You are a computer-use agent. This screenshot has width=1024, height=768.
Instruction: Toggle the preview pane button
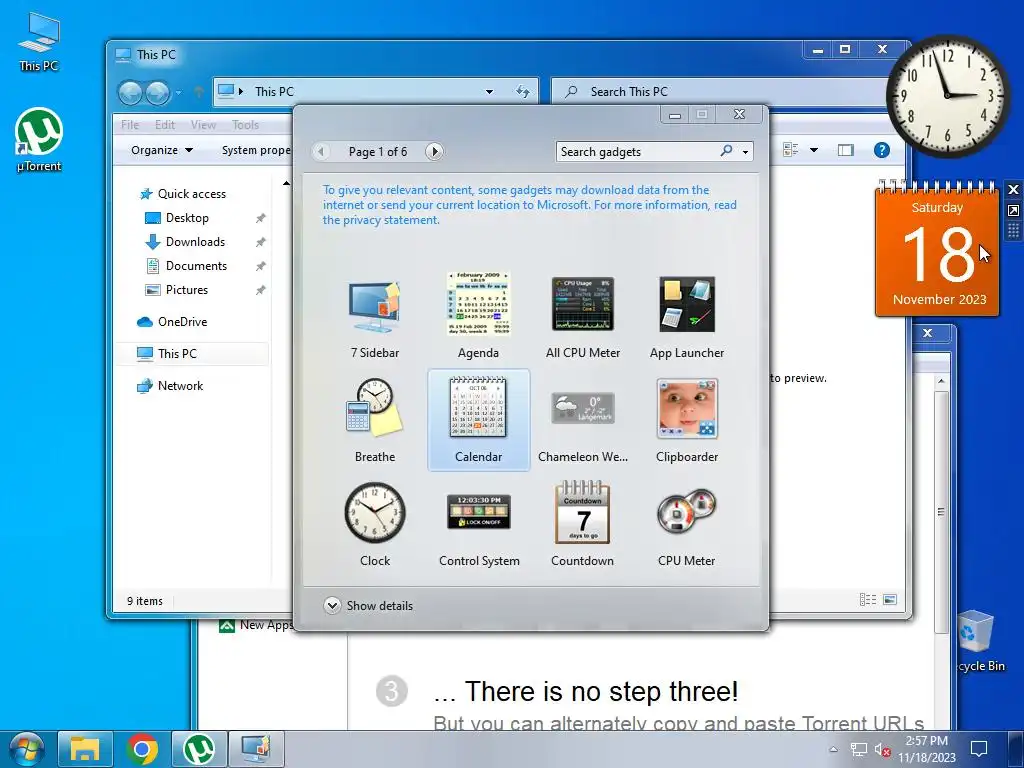[846, 150]
